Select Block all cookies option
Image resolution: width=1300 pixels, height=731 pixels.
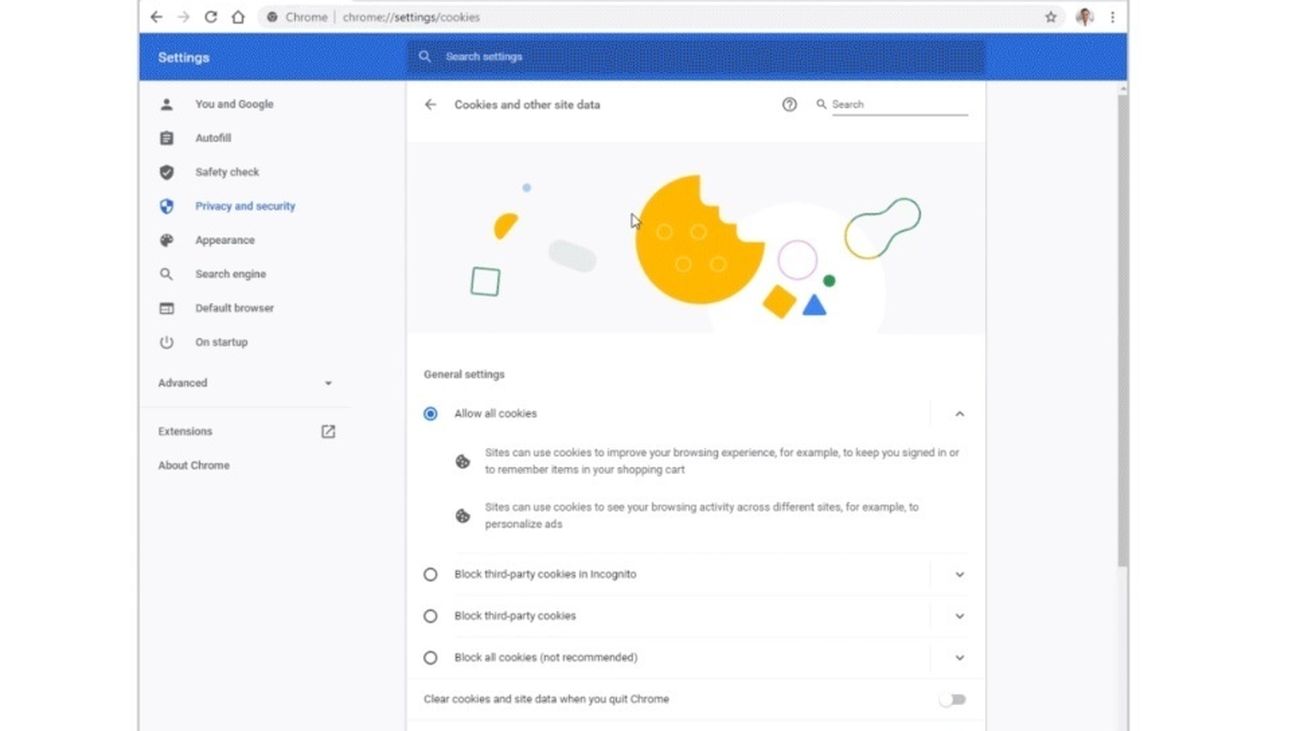430,657
